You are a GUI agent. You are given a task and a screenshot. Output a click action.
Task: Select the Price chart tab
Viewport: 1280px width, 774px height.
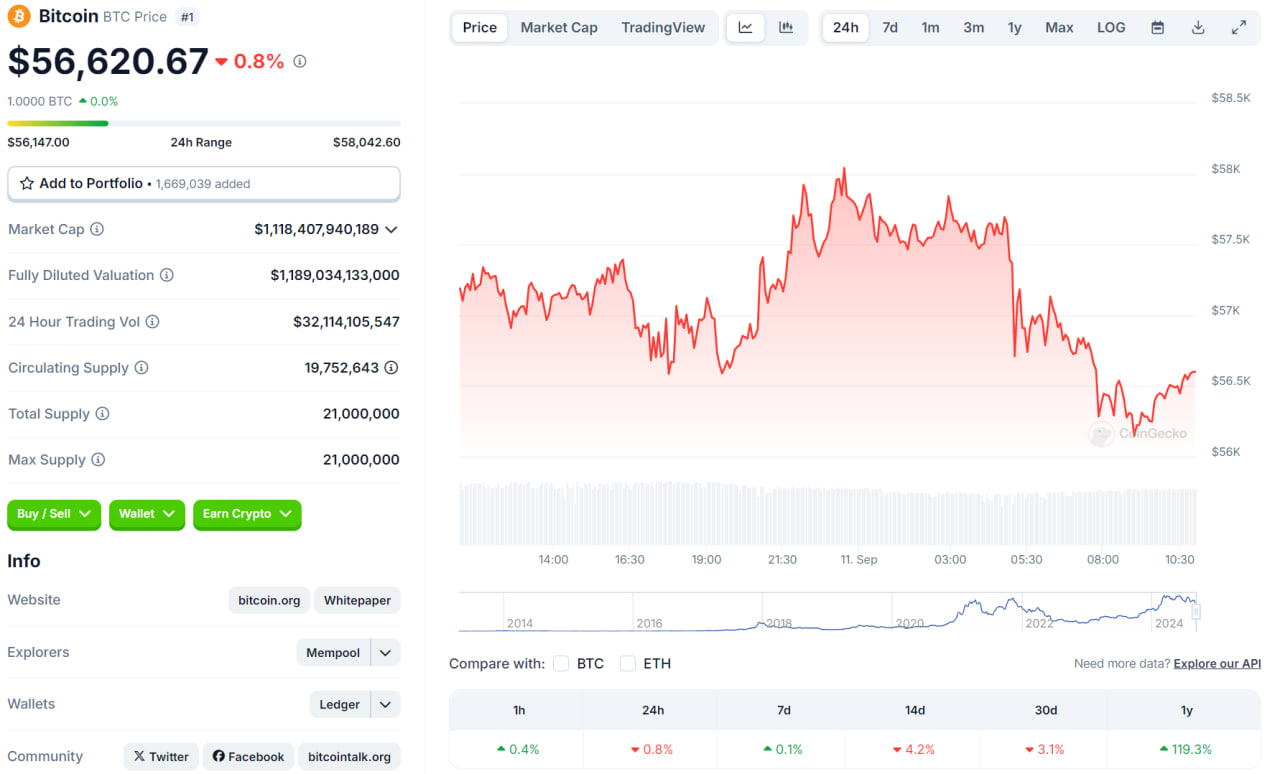(480, 28)
